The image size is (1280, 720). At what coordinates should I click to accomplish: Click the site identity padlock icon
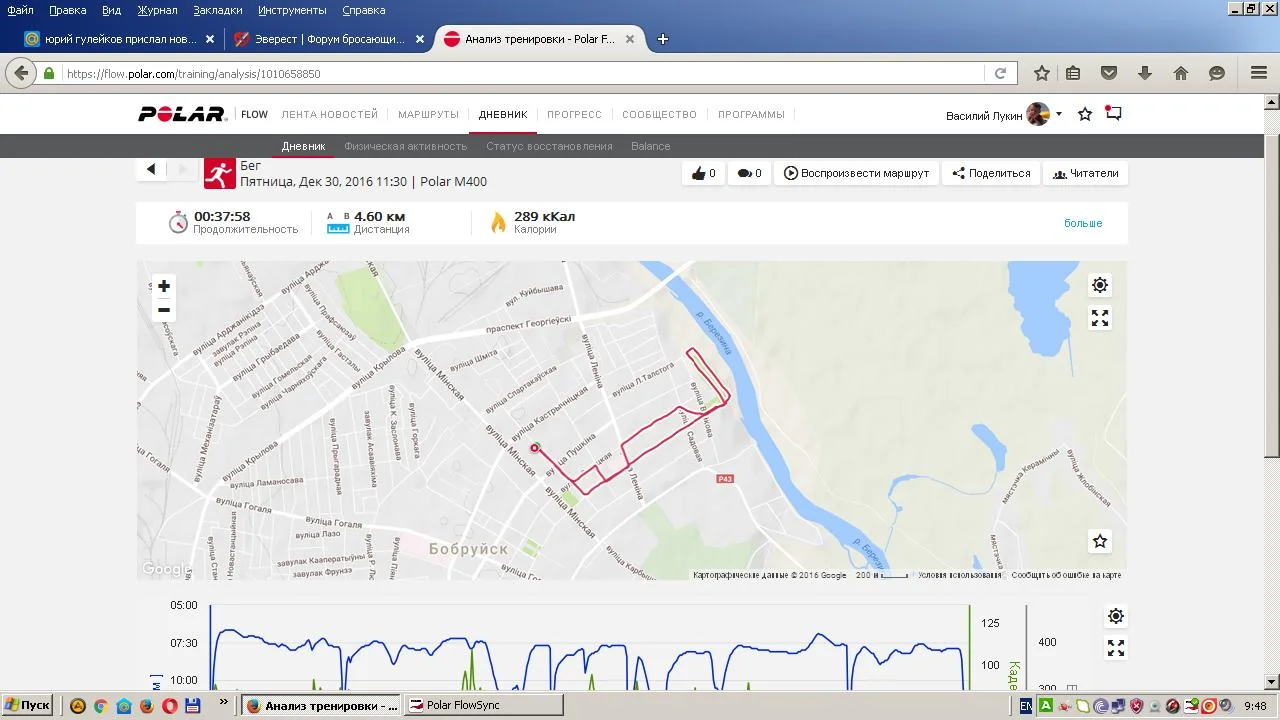pyautogui.click(x=48, y=73)
